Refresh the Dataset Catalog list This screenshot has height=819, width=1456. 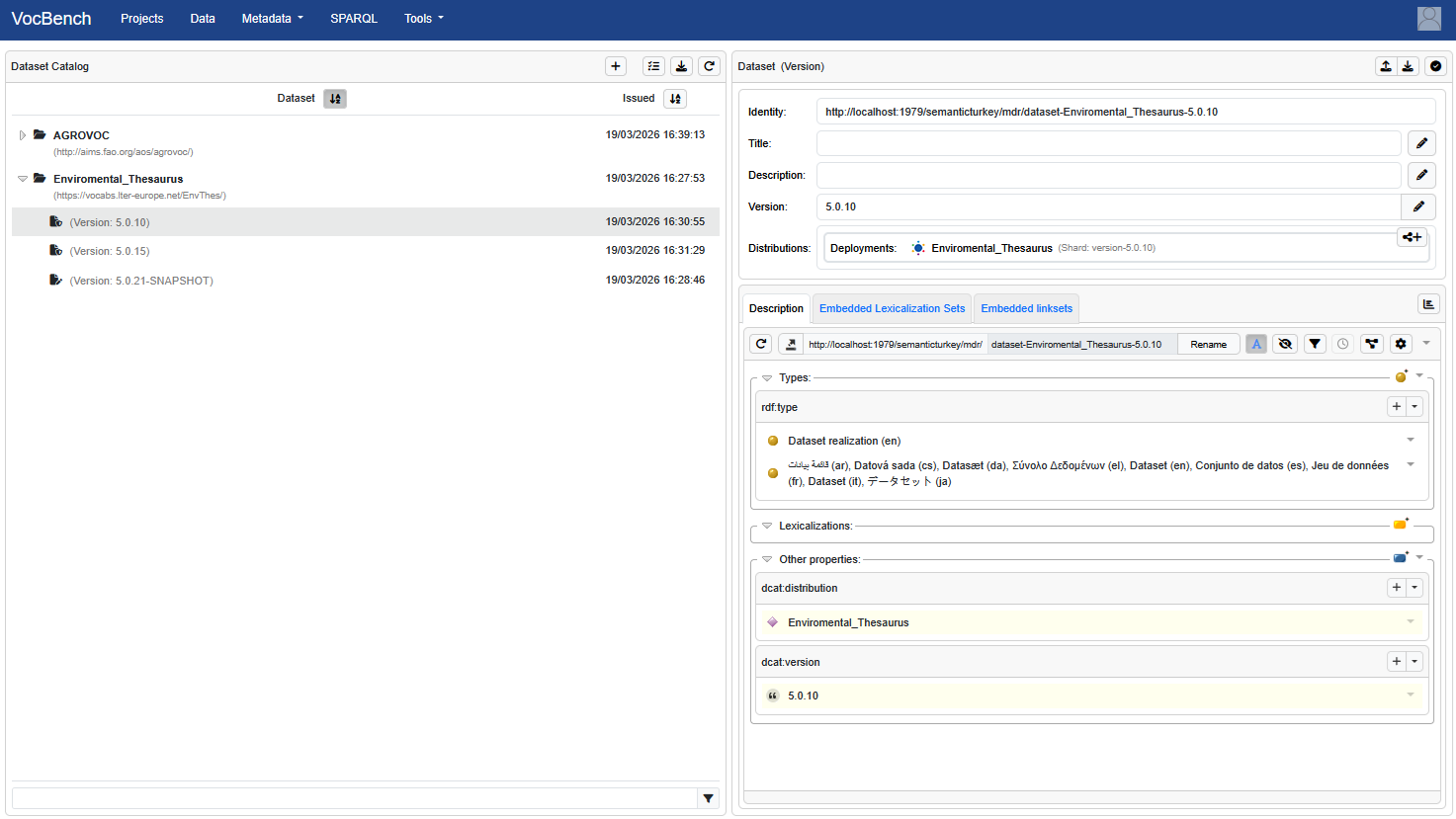[x=709, y=66]
